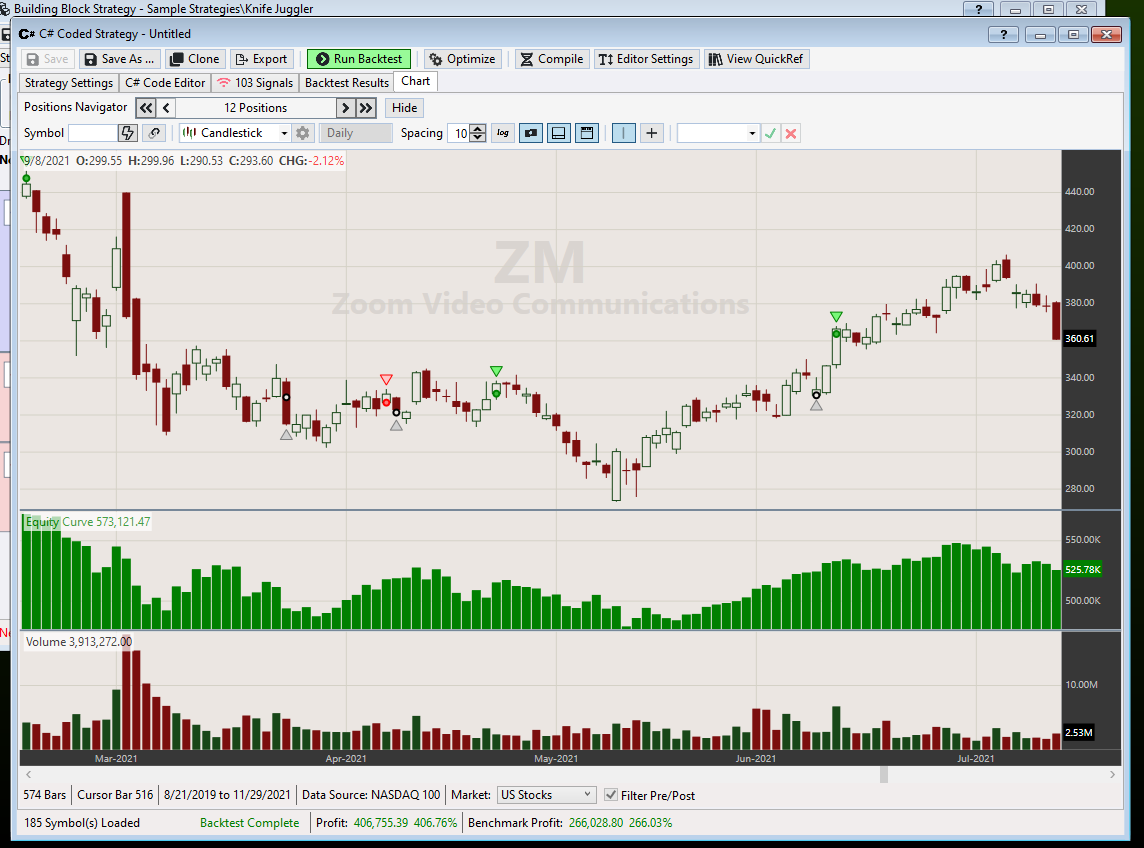Toggle the status banner icon button
Image resolution: width=1144 pixels, height=848 pixels.
[530, 133]
